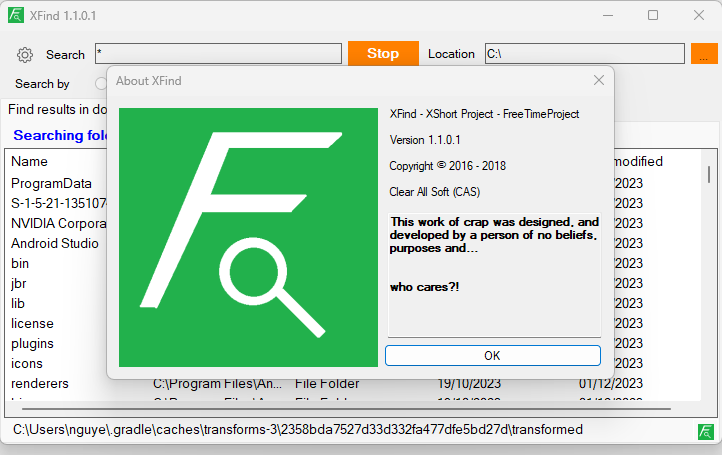The height and width of the screenshot is (455, 722).
Task: Select the icons row
Action: click(x=27, y=363)
